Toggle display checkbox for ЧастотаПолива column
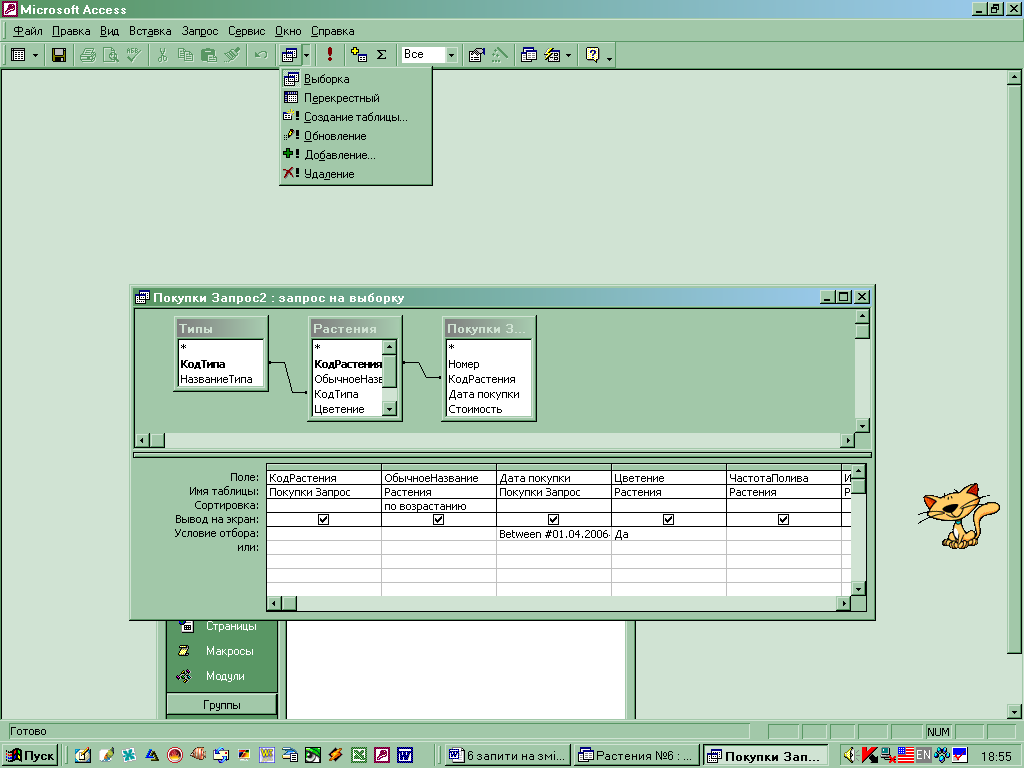Viewport: 1024px width, 768px height. pos(783,520)
